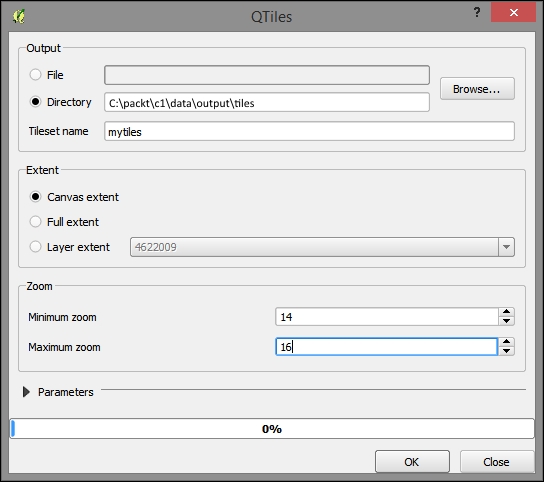This screenshot has width=544, height=482.
Task: Click the help question mark button
Action: (477, 12)
